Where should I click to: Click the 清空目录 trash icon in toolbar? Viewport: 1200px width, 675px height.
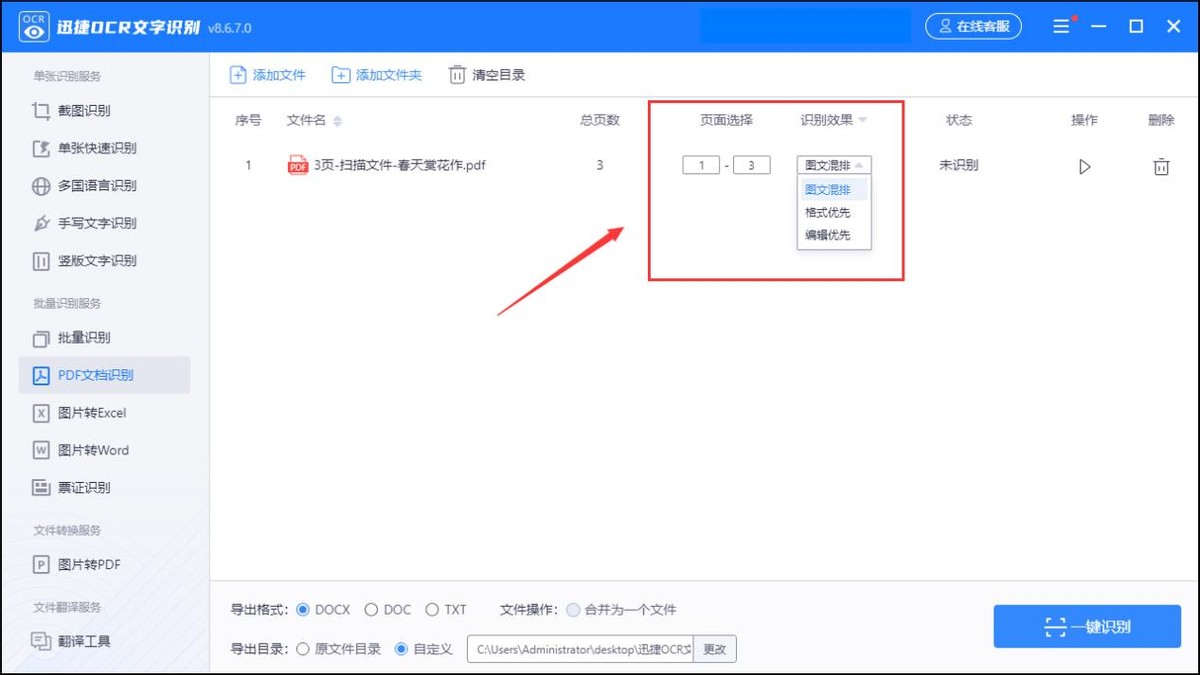click(457, 75)
